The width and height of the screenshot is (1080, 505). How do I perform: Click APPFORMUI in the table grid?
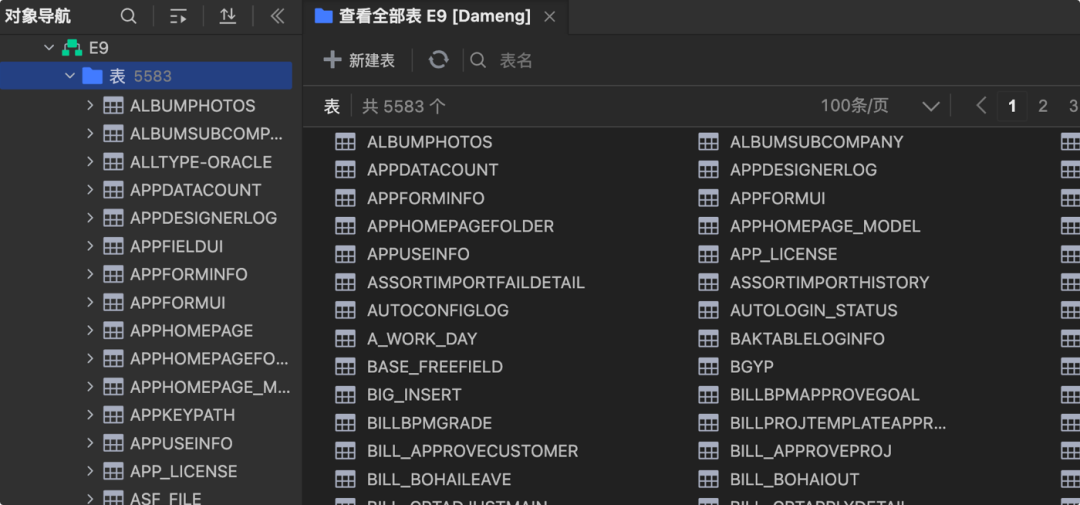coord(778,198)
